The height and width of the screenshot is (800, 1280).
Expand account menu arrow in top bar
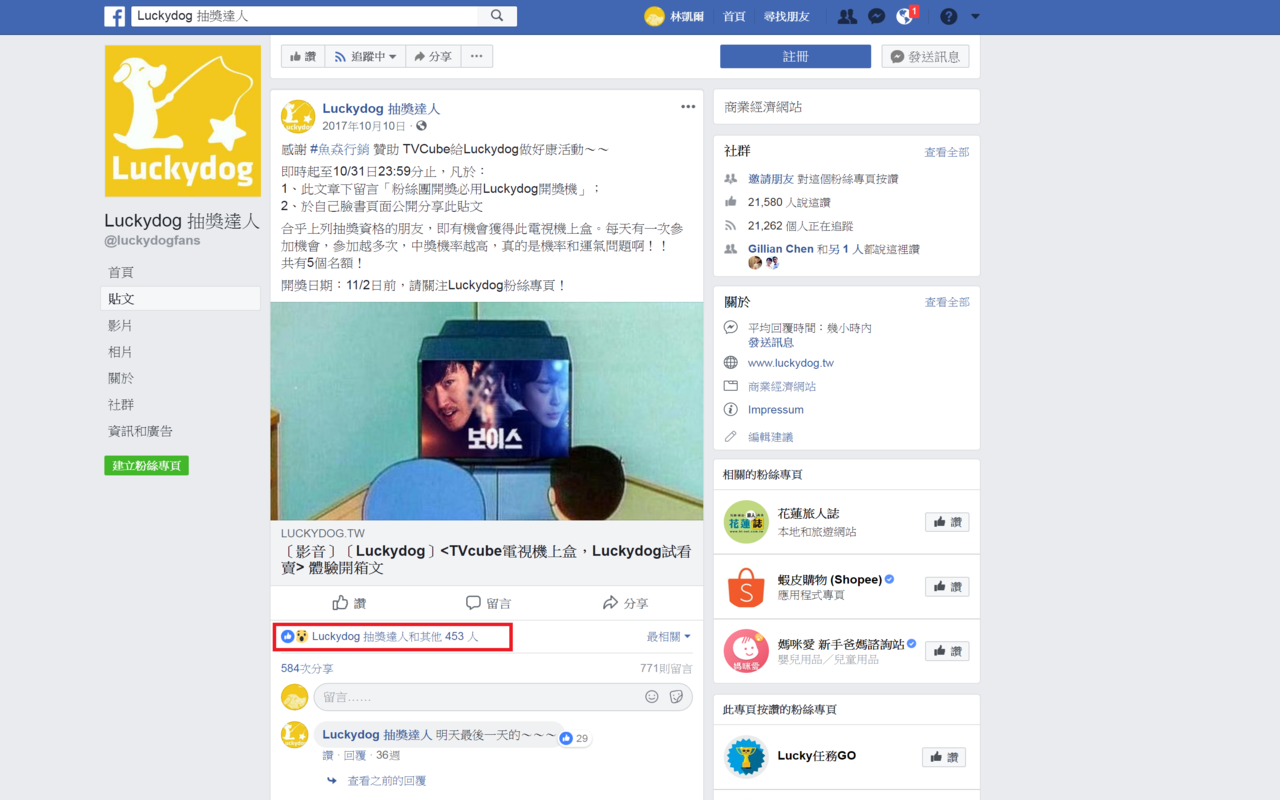(x=975, y=16)
